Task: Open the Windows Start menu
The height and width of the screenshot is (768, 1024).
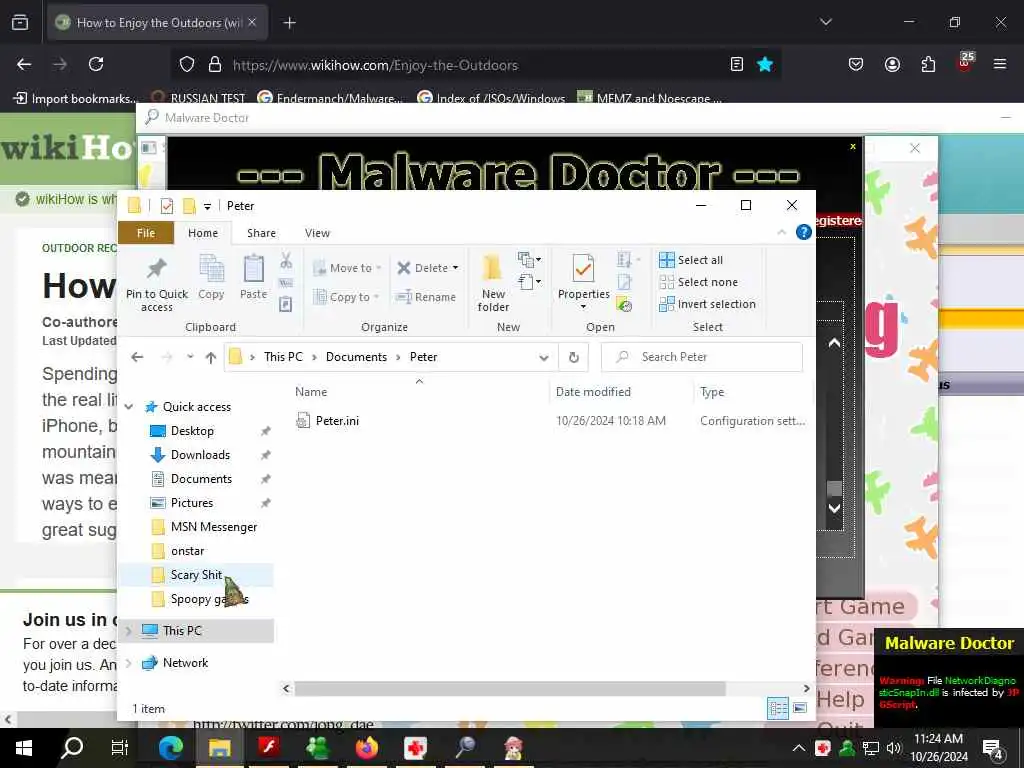Action: pos(24,748)
